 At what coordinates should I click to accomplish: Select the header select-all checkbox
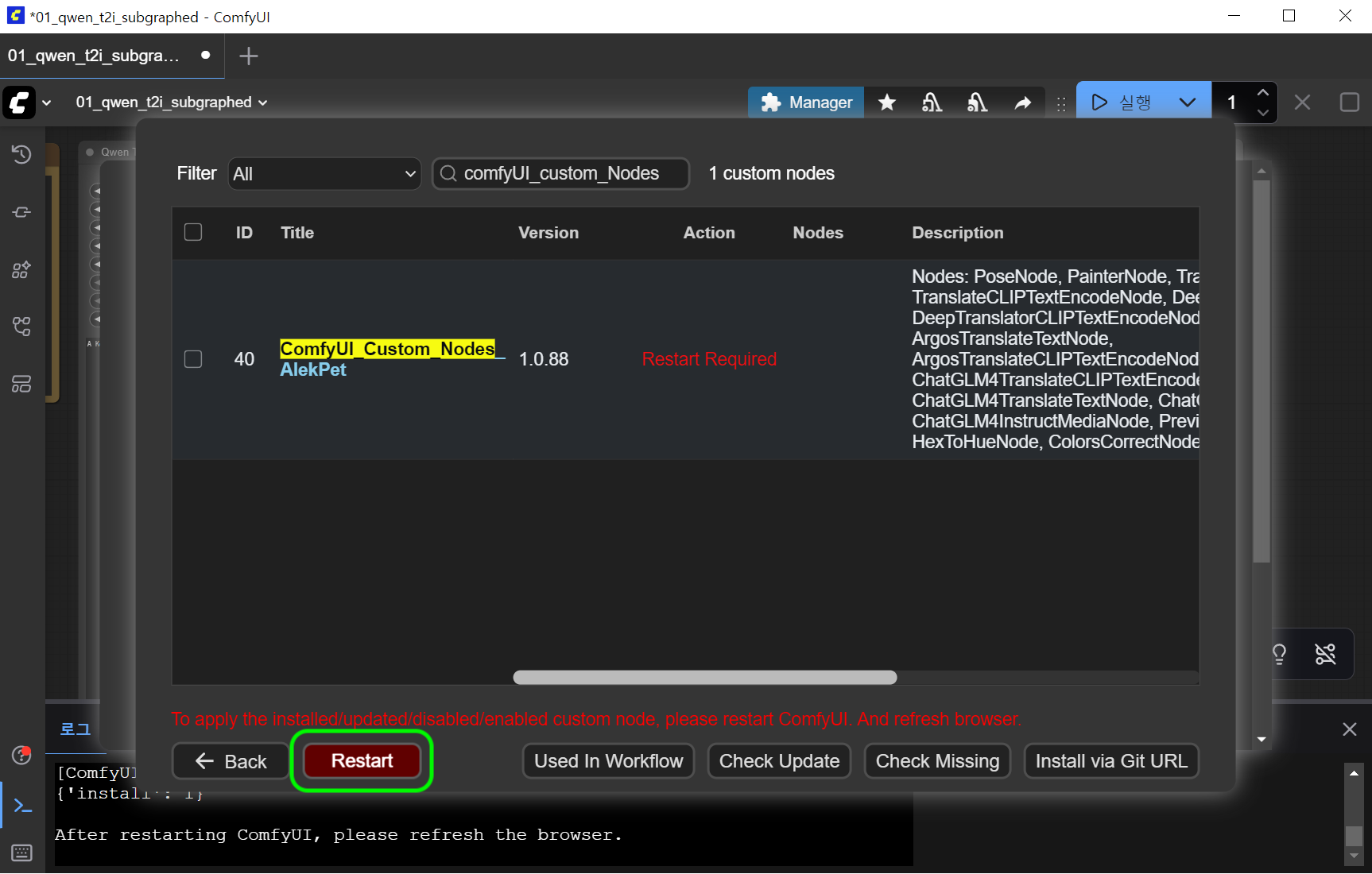193,232
